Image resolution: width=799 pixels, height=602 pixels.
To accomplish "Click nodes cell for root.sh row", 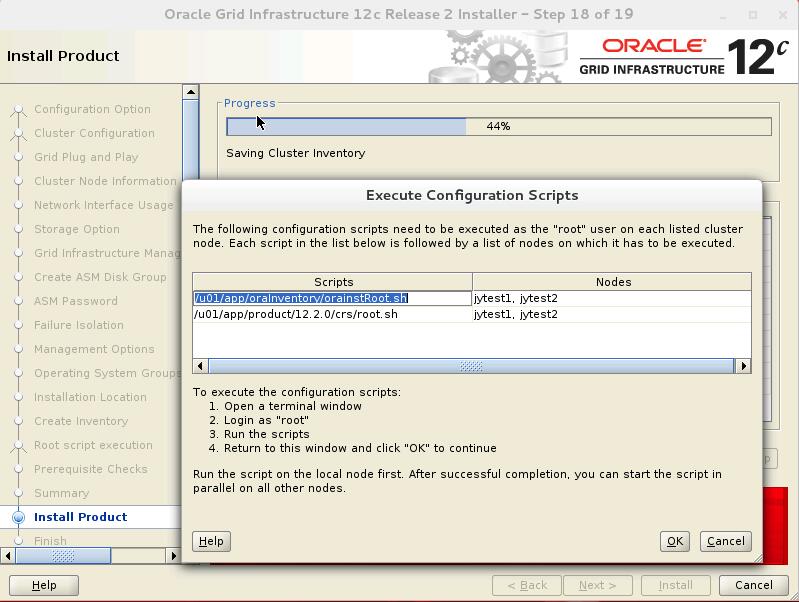I will click(x=611, y=314).
